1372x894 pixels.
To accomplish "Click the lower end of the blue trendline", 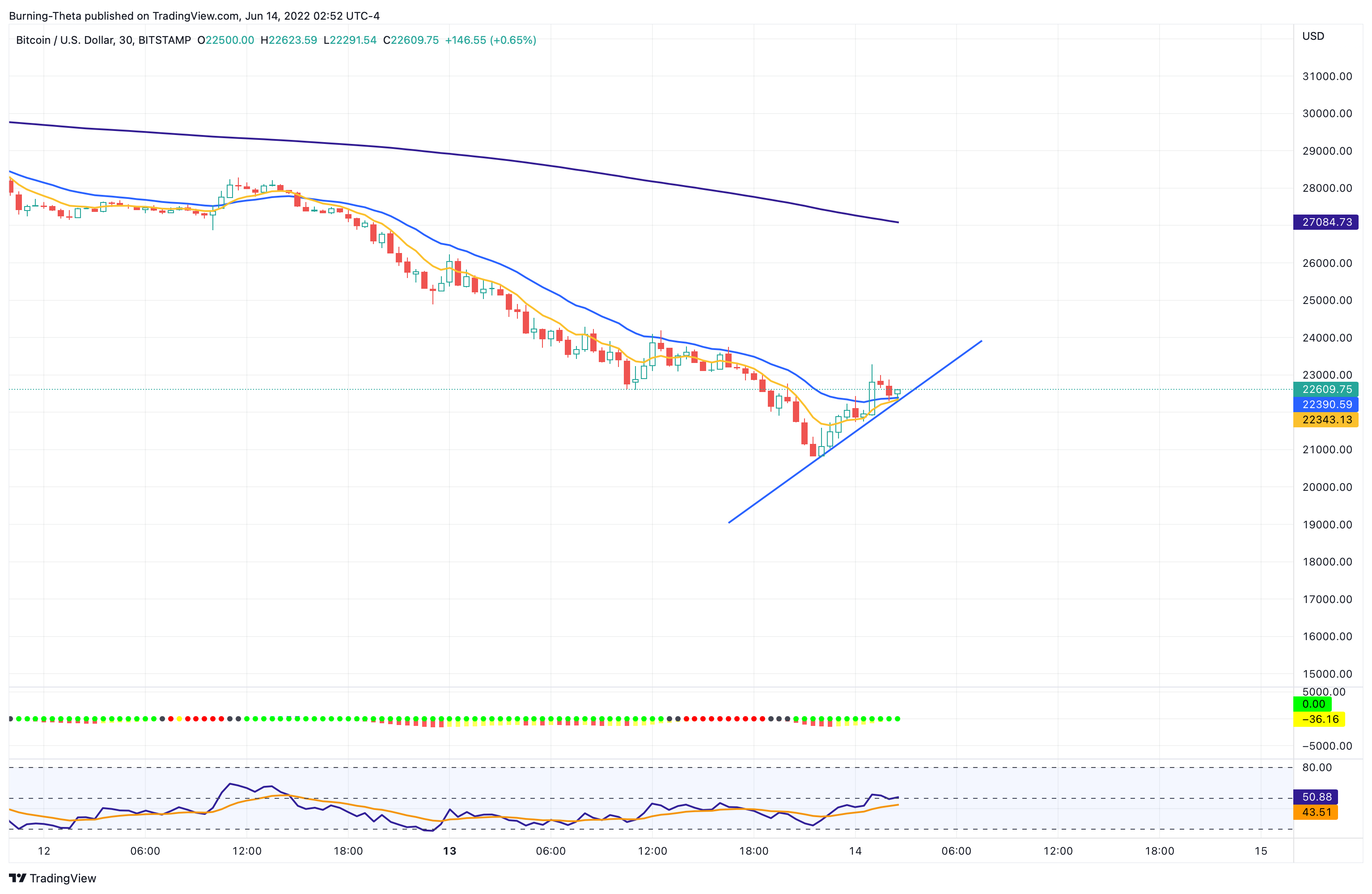I will (x=729, y=522).
